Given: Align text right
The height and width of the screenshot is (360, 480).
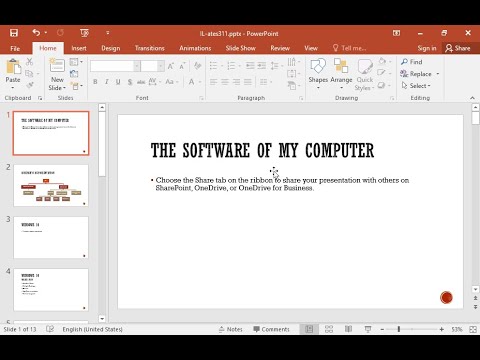Looking at the screenshot, I should (x=236, y=82).
